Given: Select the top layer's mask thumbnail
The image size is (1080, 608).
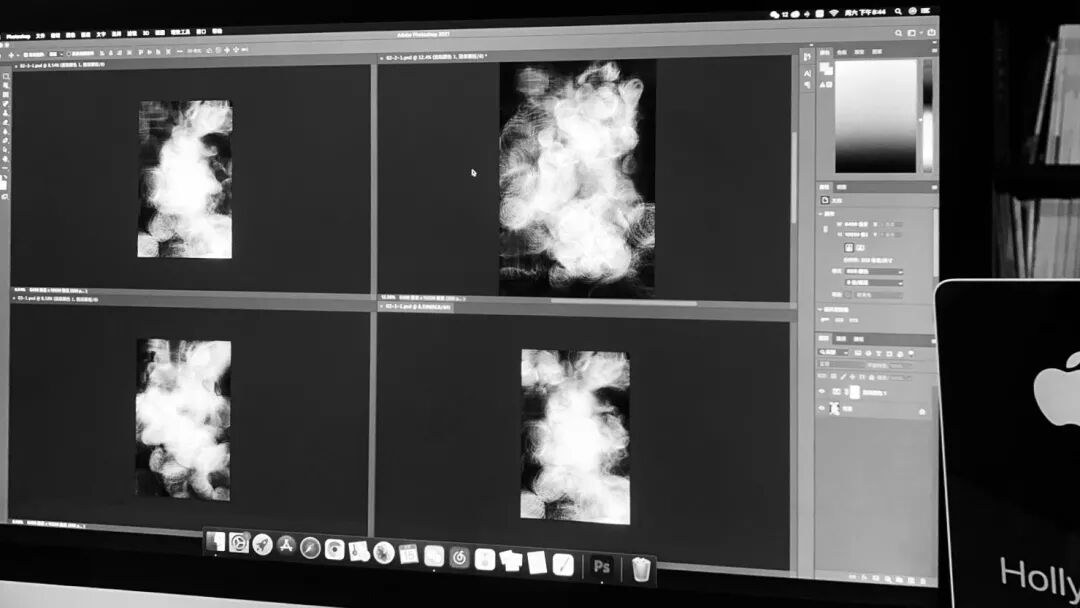Looking at the screenshot, I should [x=855, y=392].
